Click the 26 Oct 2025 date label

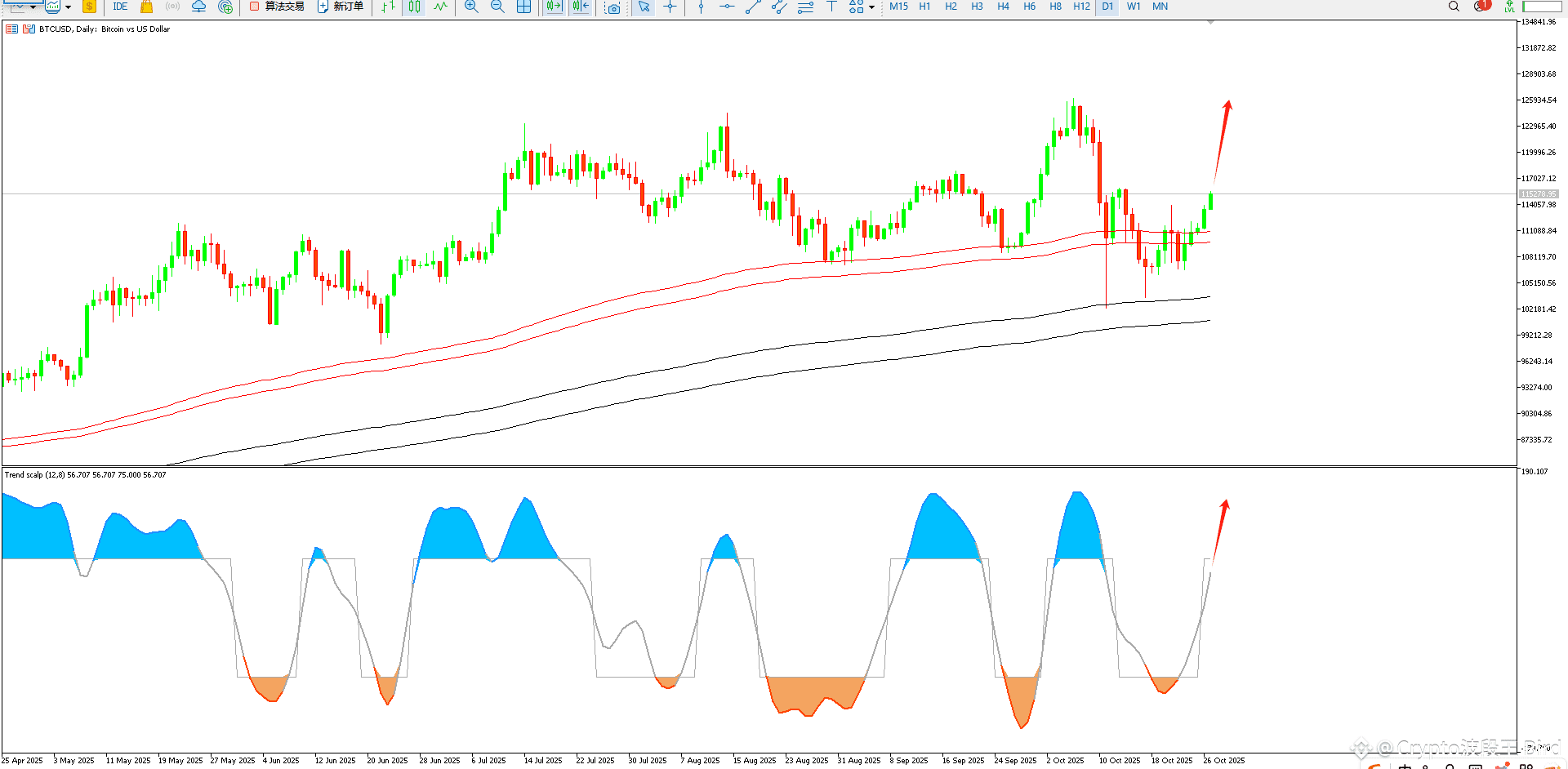tap(1224, 761)
